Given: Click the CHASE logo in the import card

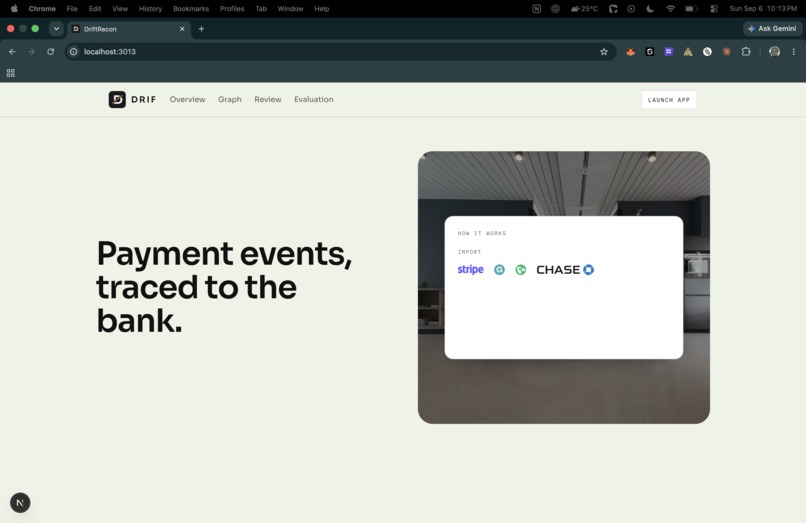Looking at the screenshot, I should click(565, 269).
